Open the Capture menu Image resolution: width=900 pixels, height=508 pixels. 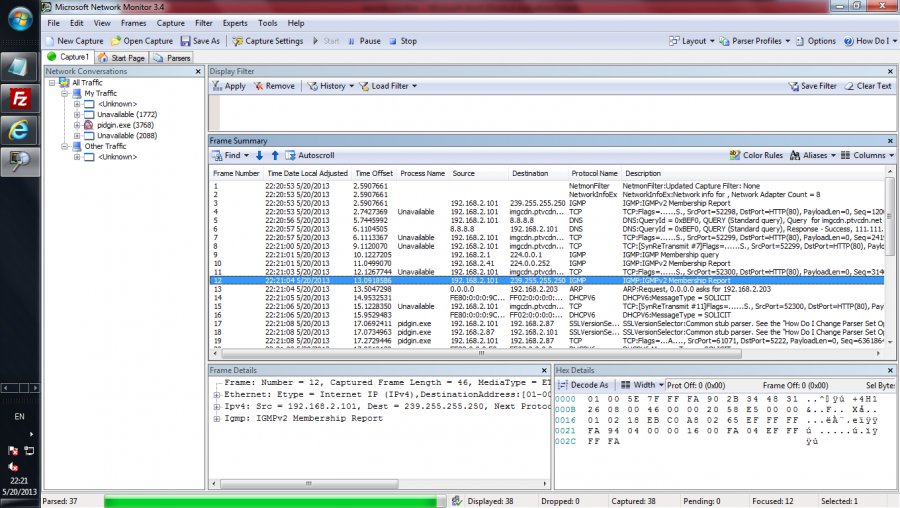170,23
